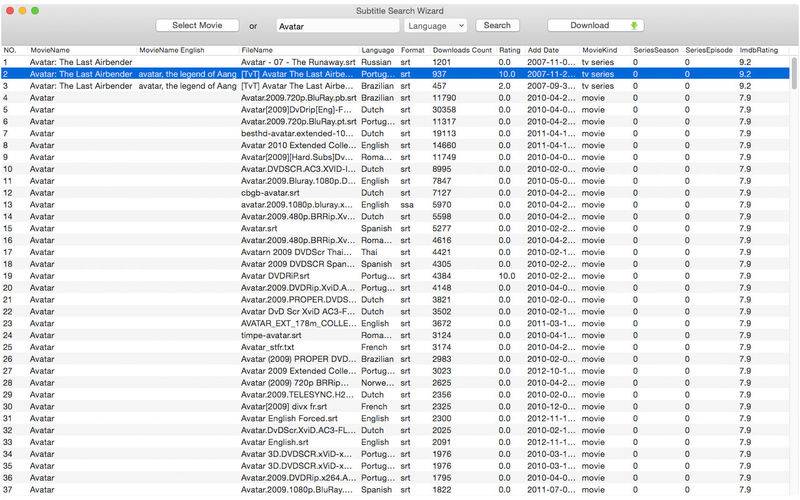Select file 'timpe-avatar.srt'
This screenshot has height=500, width=800.
tap(271, 335)
